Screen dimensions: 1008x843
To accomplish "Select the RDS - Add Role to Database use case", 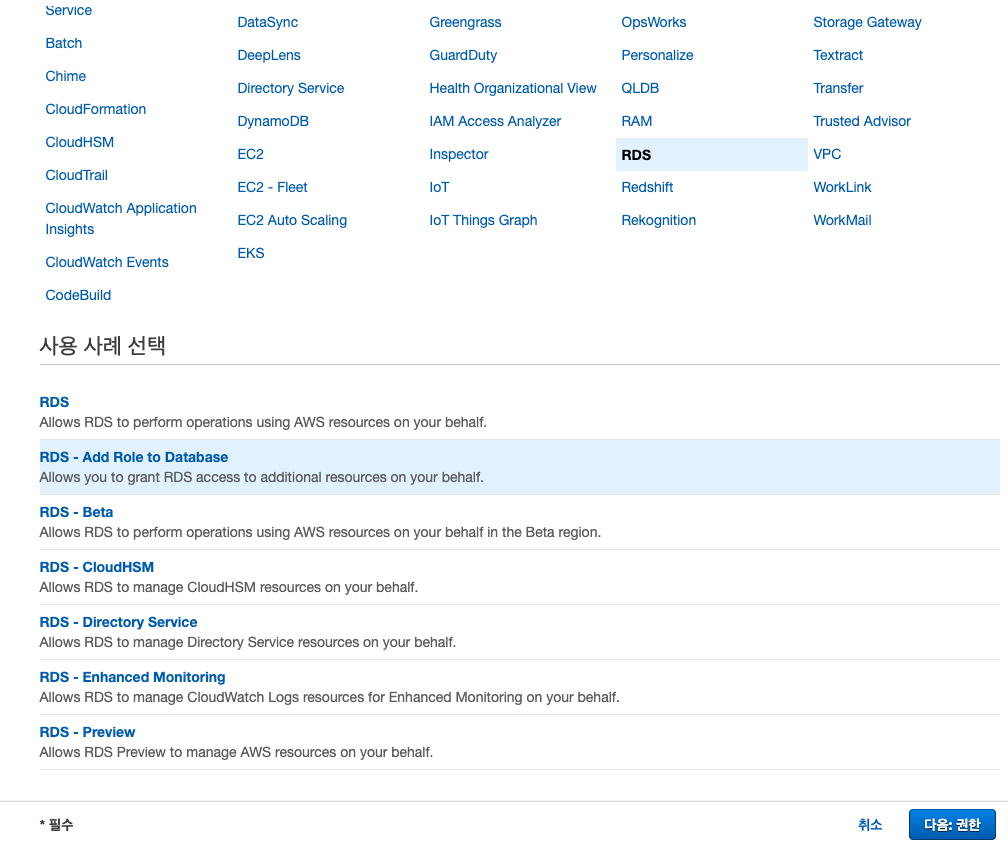I will pos(134,457).
